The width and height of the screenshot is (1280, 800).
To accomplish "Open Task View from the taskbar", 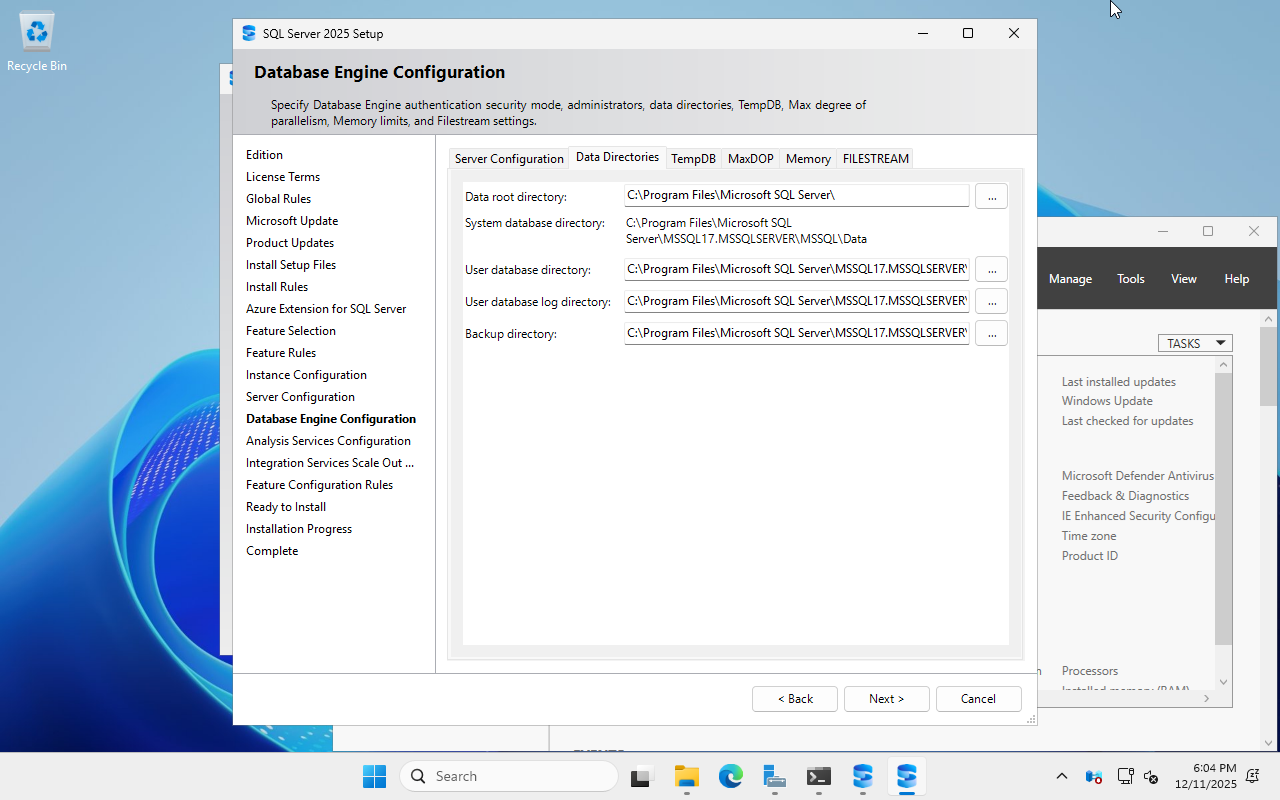I will [x=641, y=776].
